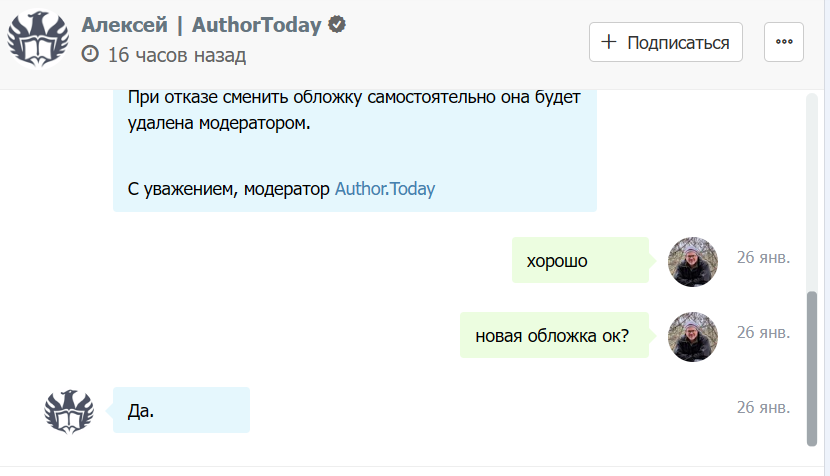
Task: Select the "новая обложка ок?" message bubble
Action: tap(553, 335)
